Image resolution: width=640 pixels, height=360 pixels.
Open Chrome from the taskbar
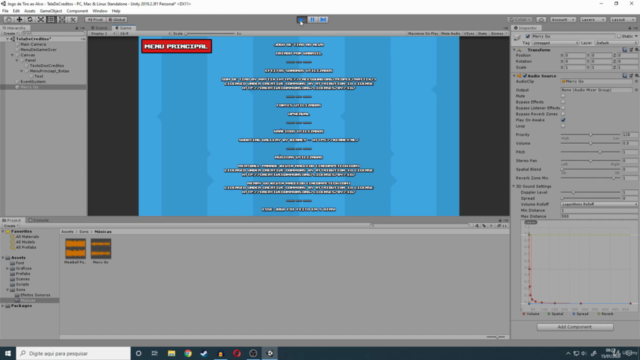188,353
